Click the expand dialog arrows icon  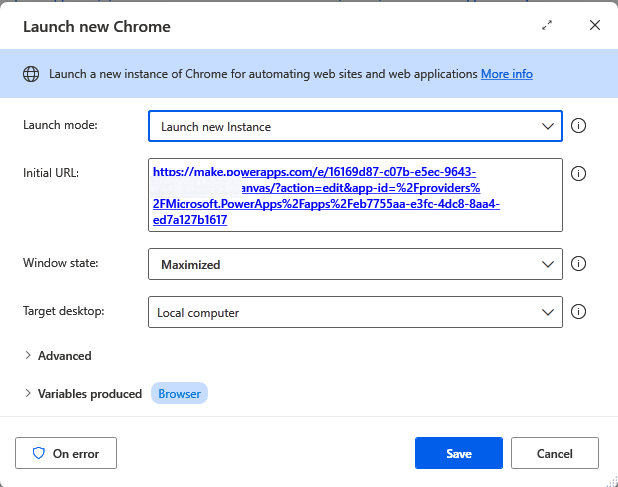(x=547, y=26)
